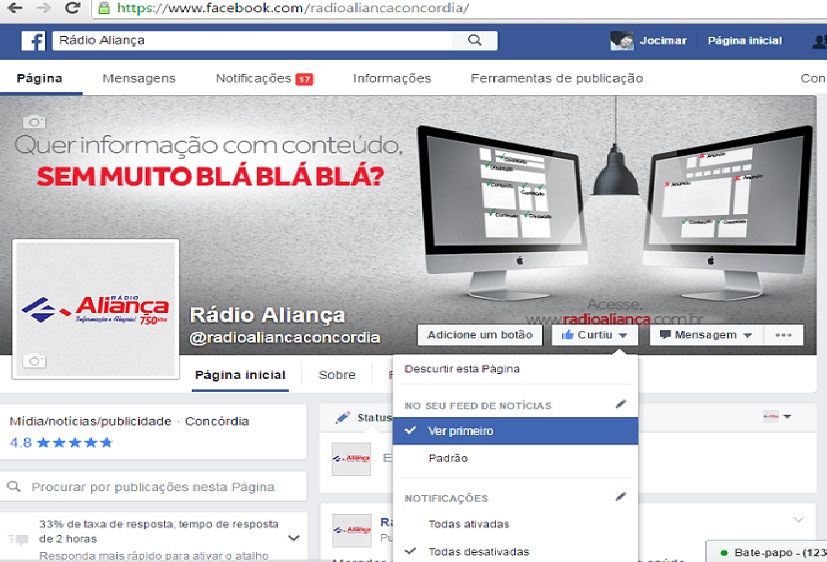Image resolution: width=827 pixels, height=562 pixels.
Task: Click the Rádio Aliança page title
Action: point(267,315)
